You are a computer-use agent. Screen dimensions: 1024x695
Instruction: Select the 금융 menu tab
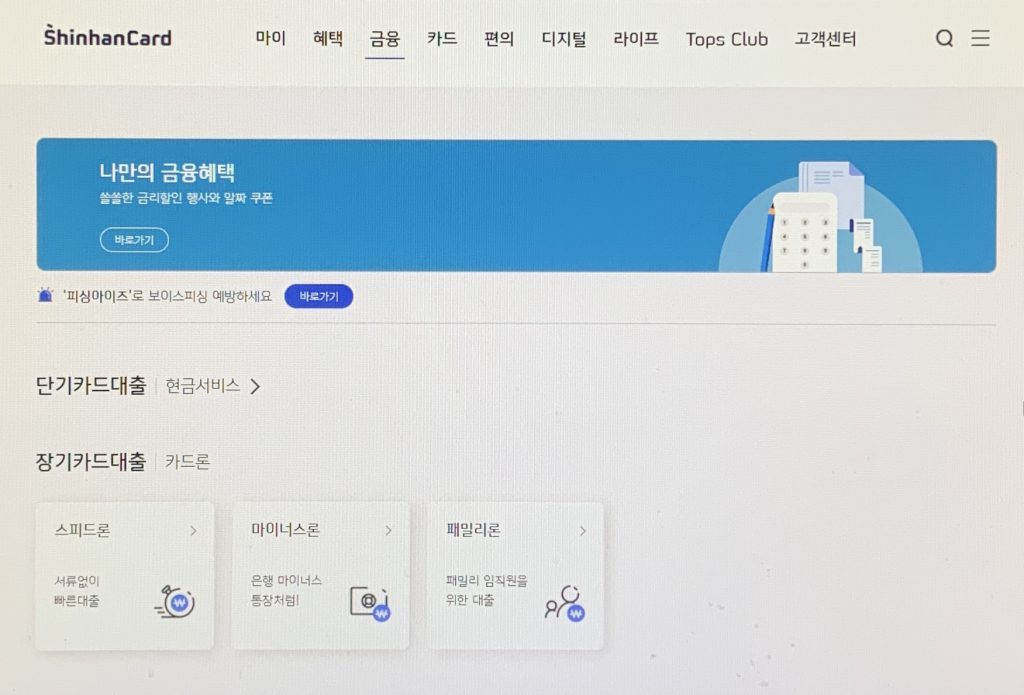385,39
